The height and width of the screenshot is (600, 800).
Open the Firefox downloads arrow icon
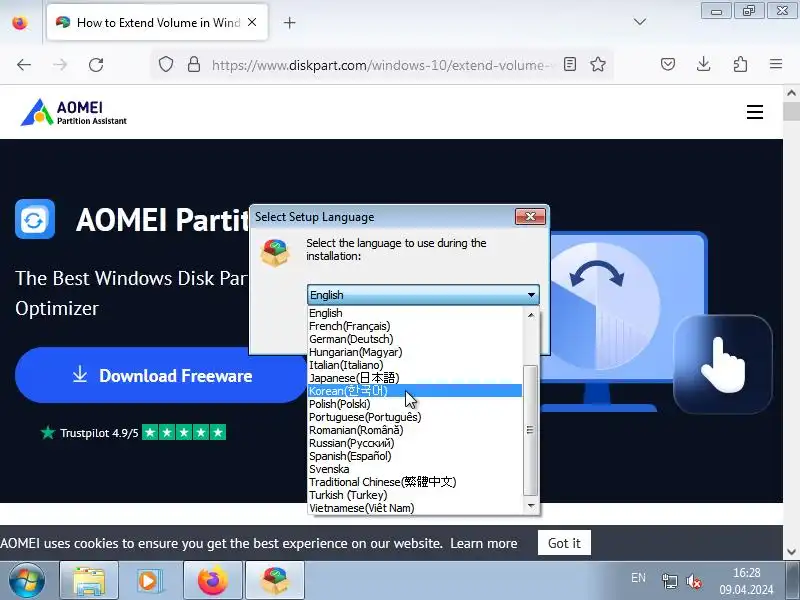click(x=704, y=64)
